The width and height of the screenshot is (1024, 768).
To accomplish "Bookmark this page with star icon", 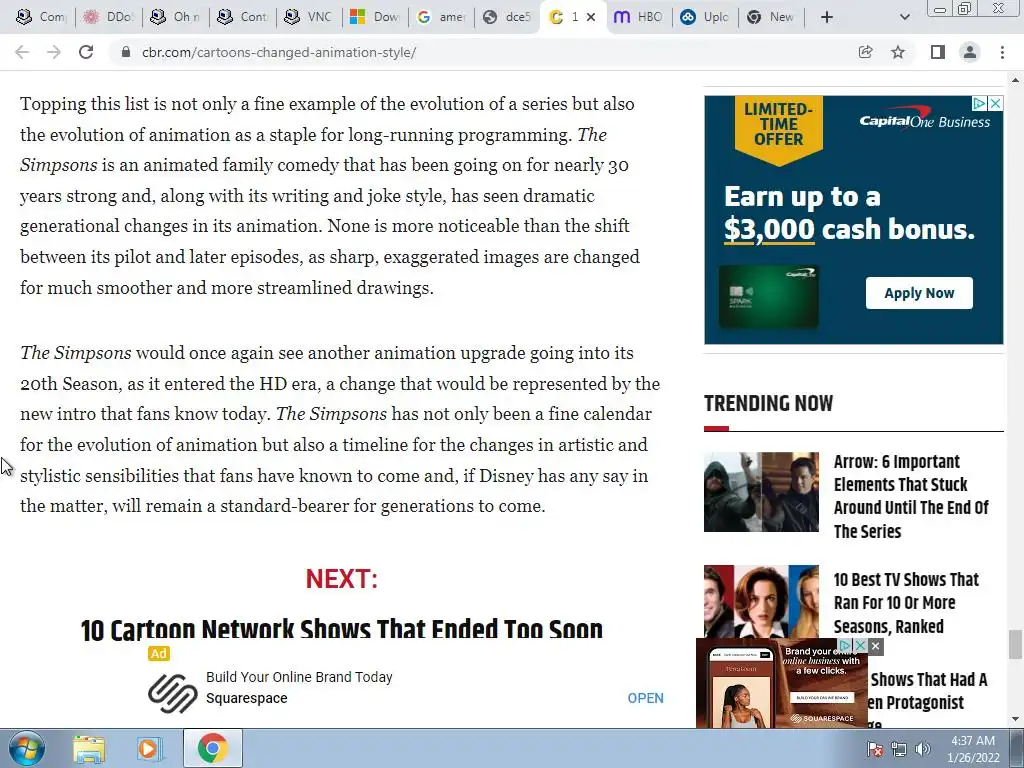I will (x=898, y=52).
